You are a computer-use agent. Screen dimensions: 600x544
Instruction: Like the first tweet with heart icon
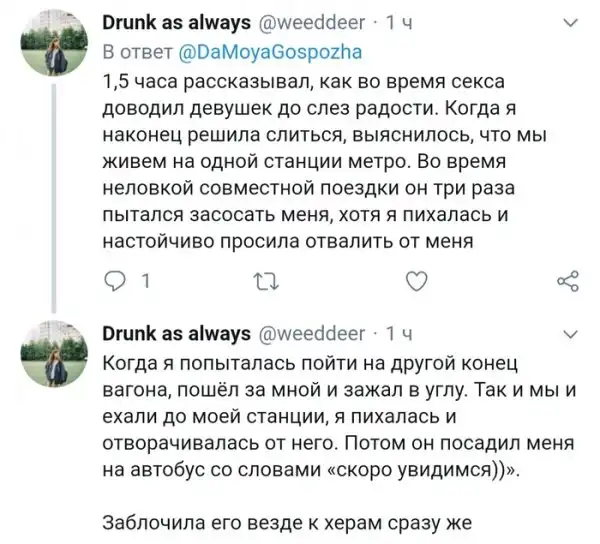pyautogui.click(x=420, y=282)
